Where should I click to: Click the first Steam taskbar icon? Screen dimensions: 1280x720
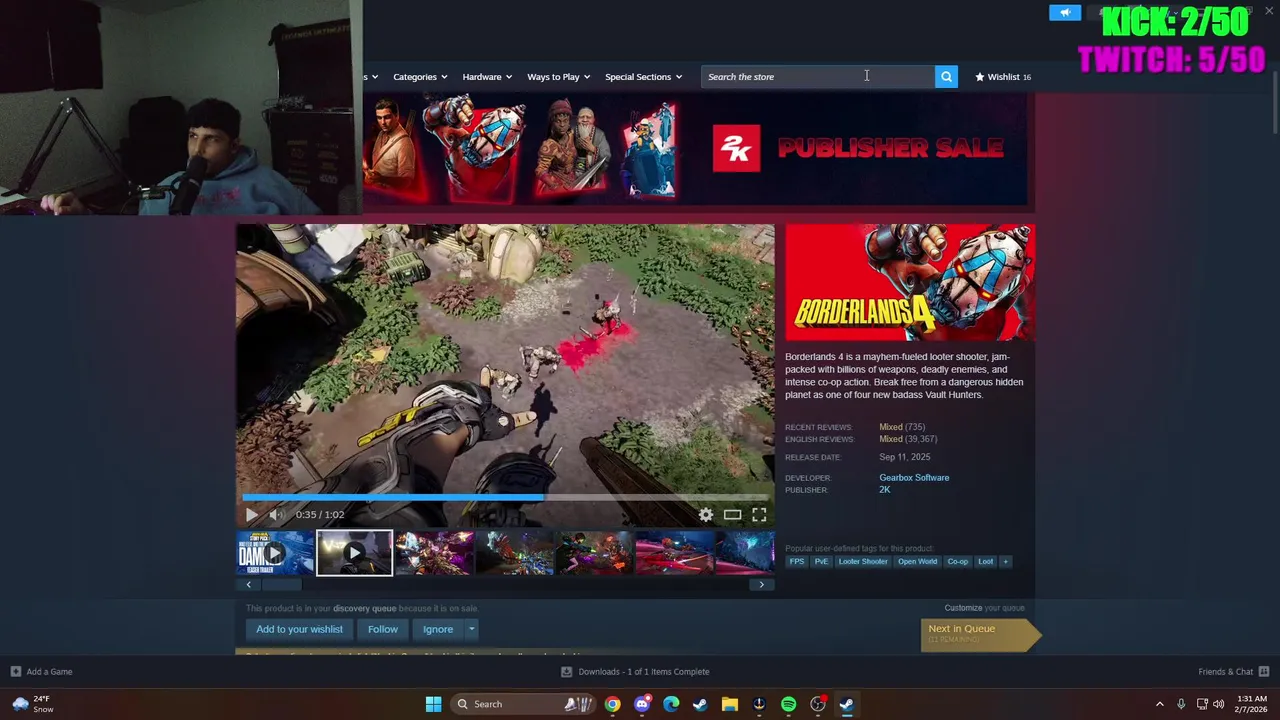(700, 704)
